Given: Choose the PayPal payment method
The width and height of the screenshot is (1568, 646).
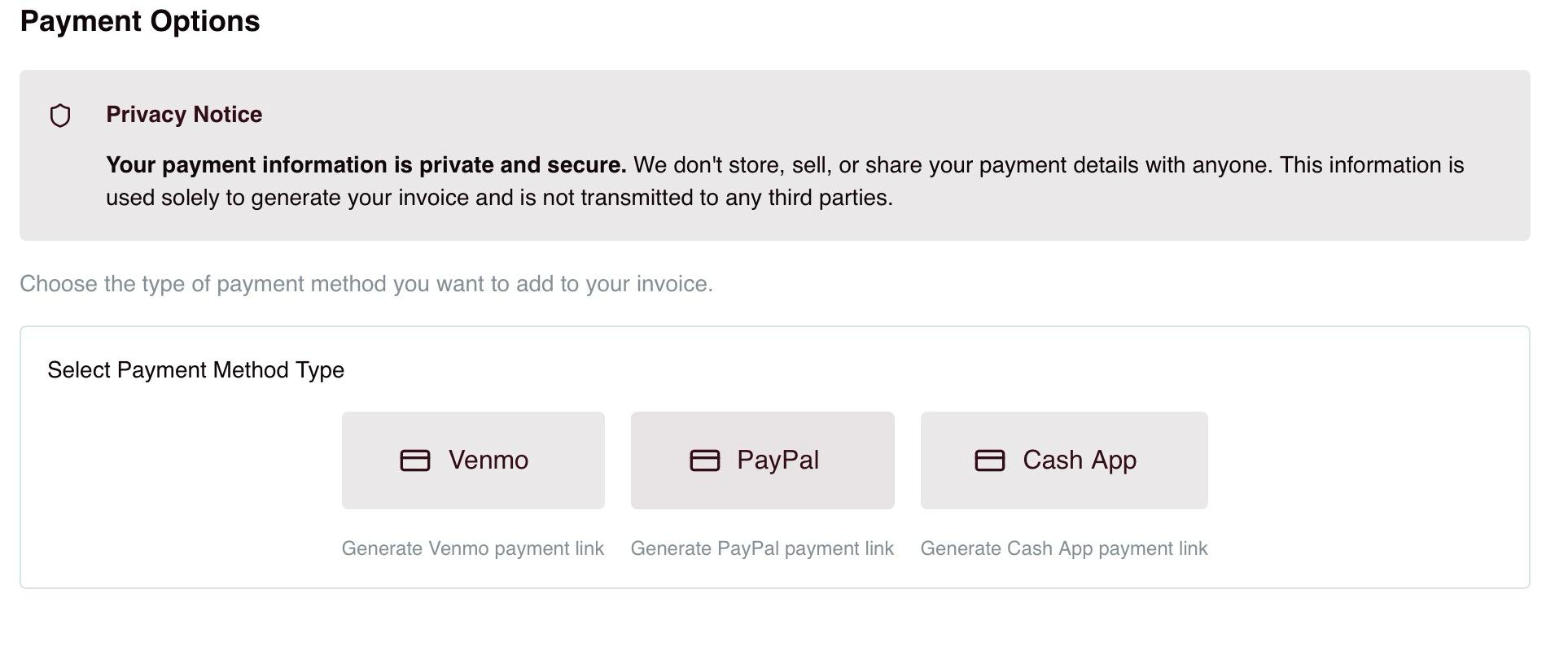Looking at the screenshot, I should pos(763,460).
